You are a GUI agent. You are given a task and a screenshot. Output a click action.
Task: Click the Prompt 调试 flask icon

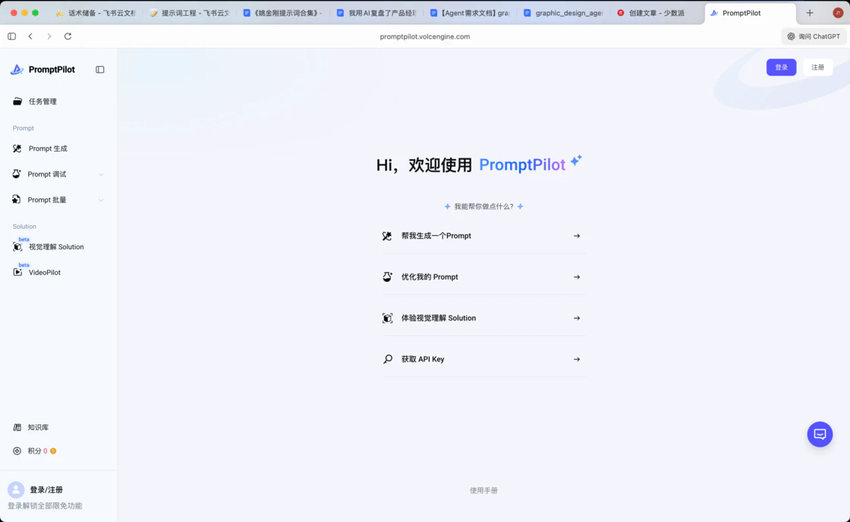16,174
